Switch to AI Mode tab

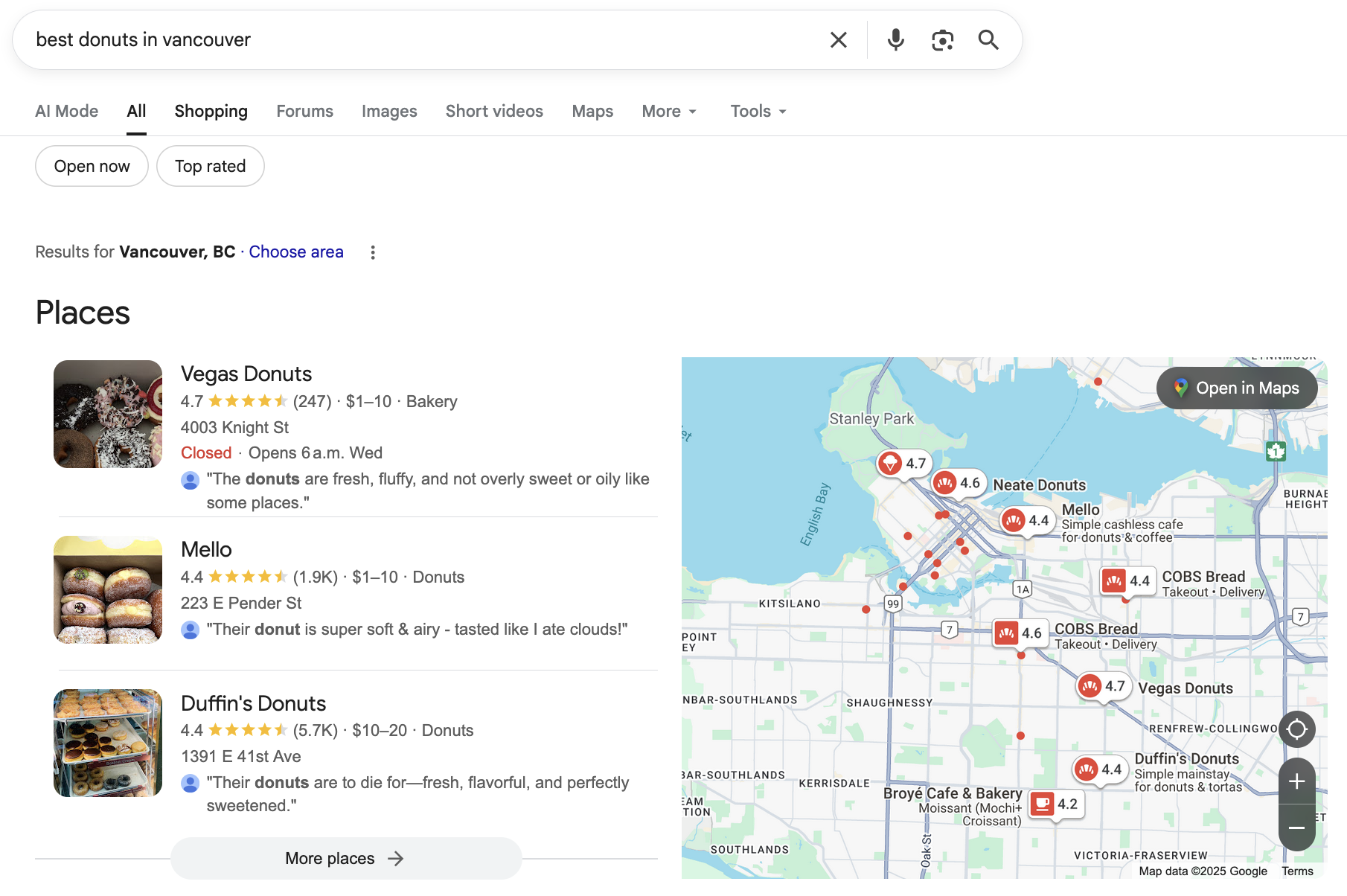[67, 112]
